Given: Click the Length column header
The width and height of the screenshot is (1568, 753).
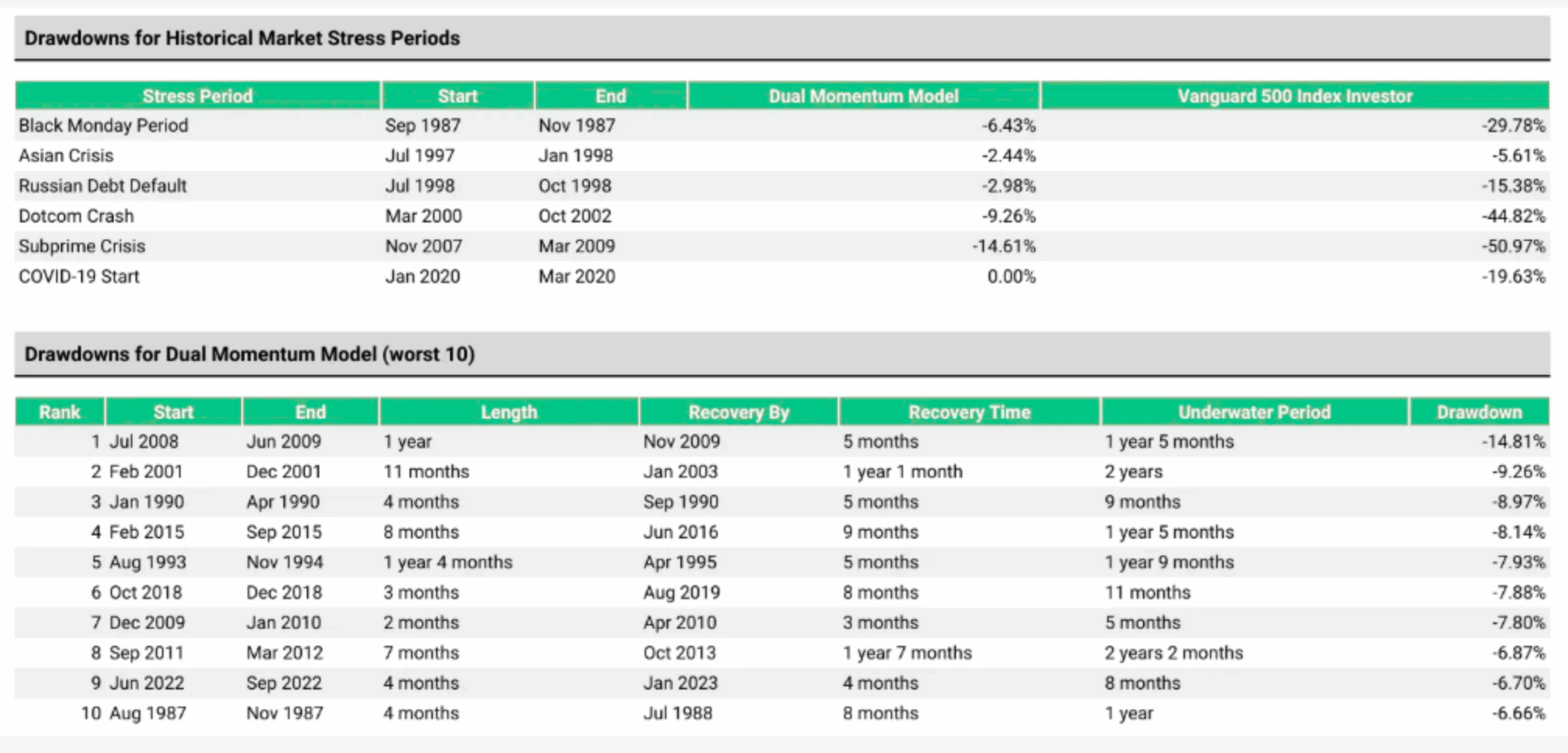Looking at the screenshot, I should click(x=509, y=412).
